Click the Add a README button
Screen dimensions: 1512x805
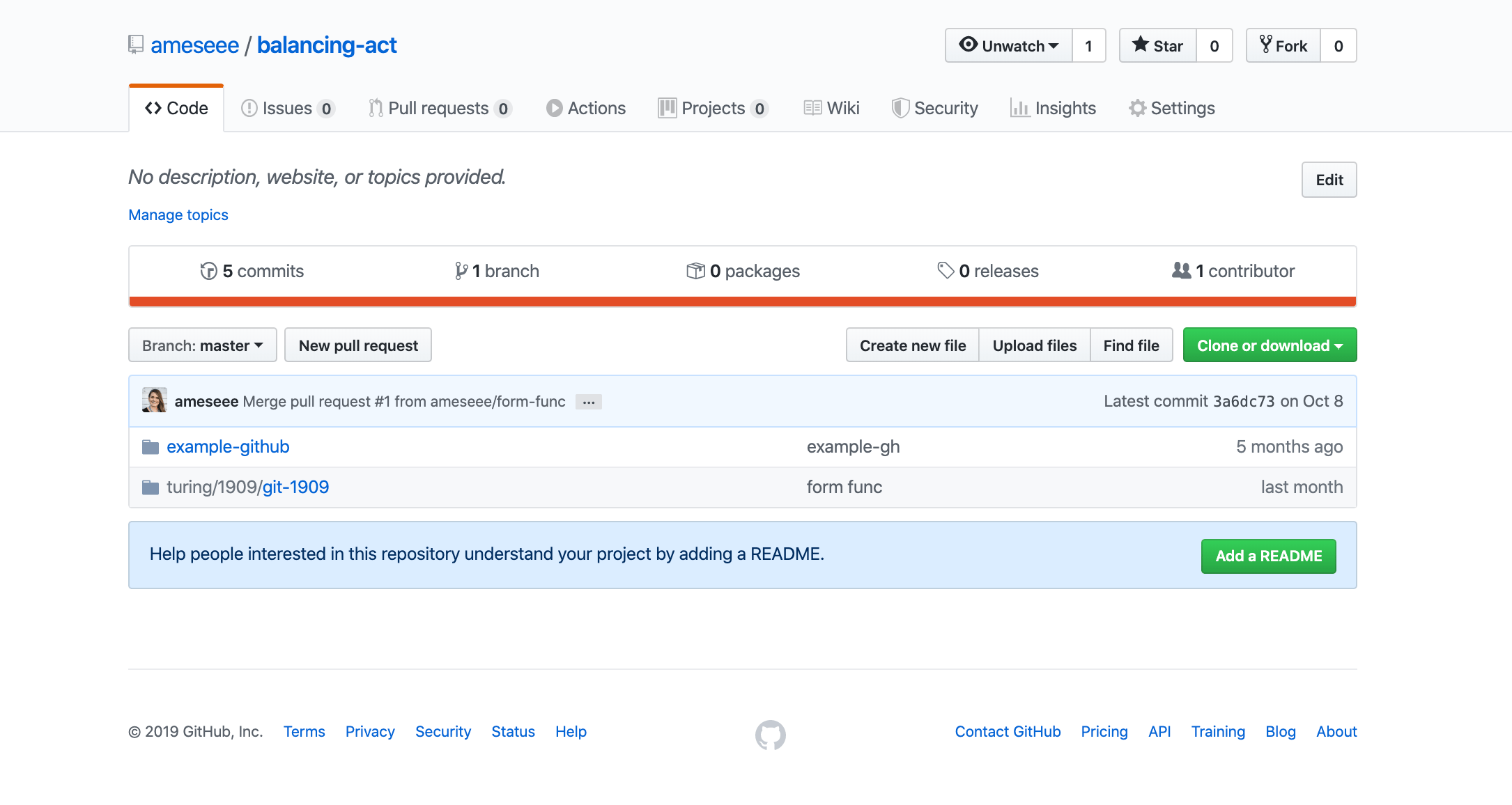1268,556
